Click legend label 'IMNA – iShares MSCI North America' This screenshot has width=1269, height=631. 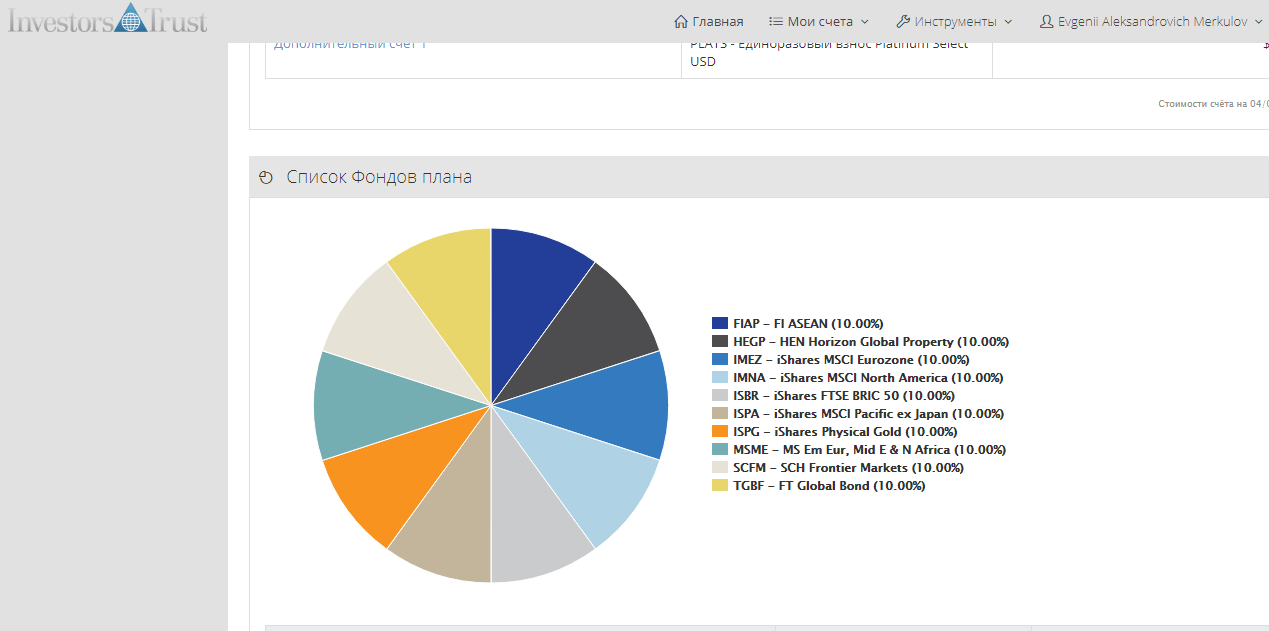point(868,378)
